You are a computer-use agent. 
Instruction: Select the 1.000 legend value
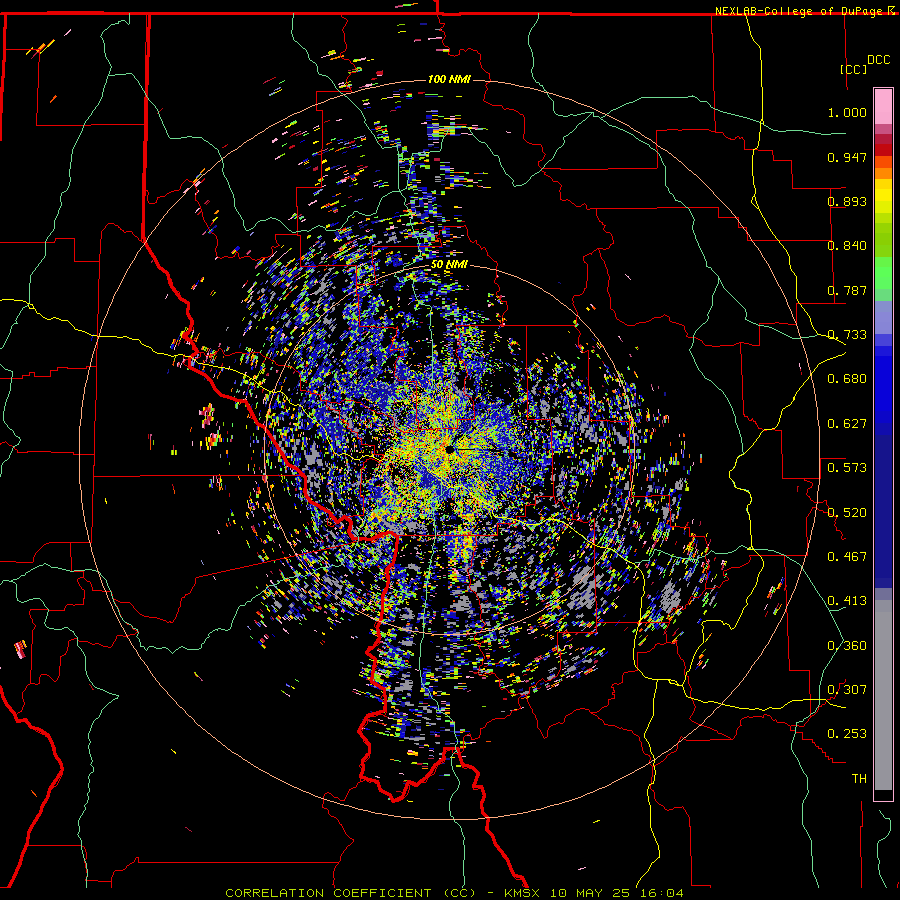pyautogui.click(x=847, y=112)
